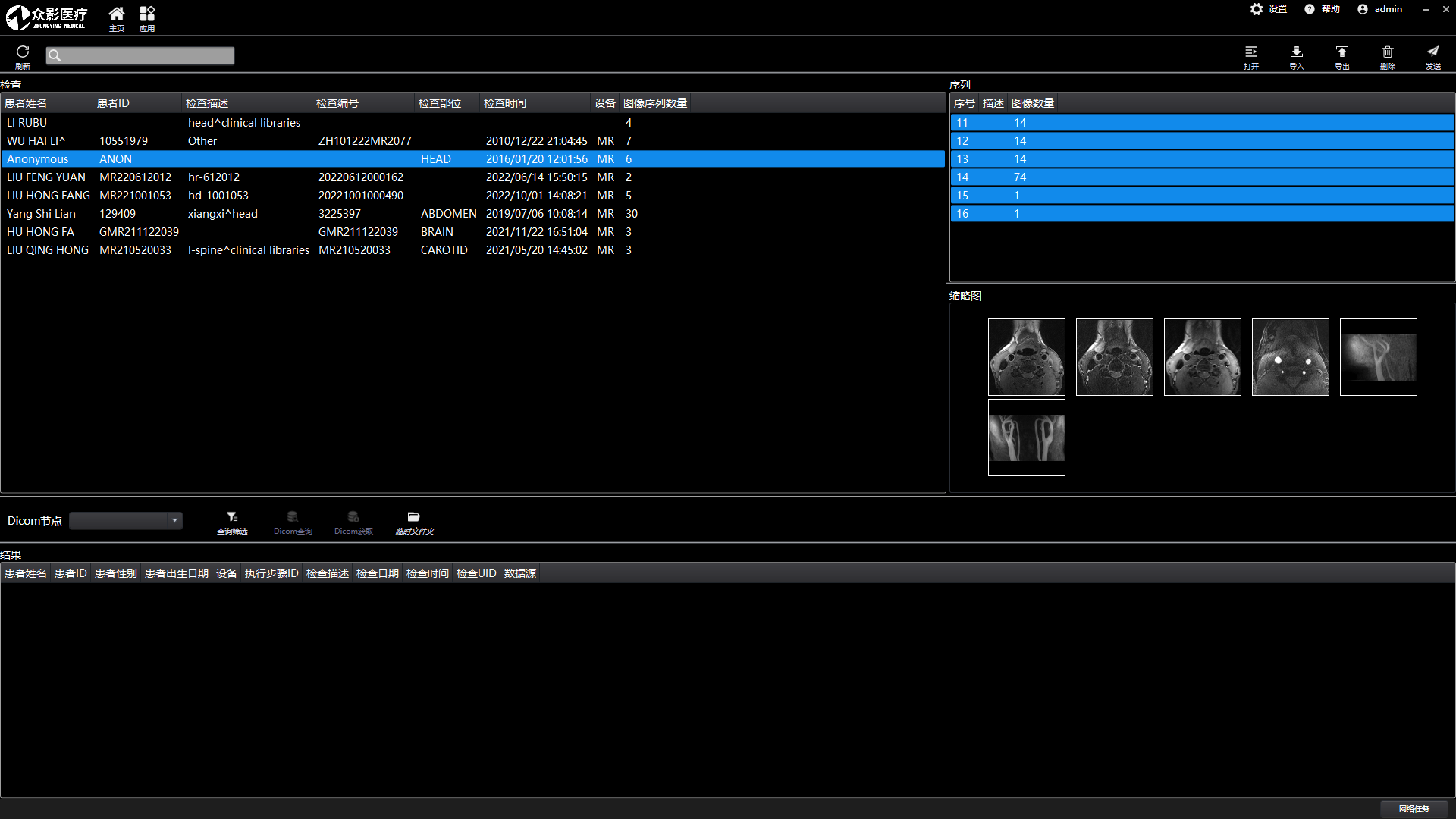Select series number 13 row
Image resolution: width=1456 pixels, height=819 pixels.
pos(1202,159)
